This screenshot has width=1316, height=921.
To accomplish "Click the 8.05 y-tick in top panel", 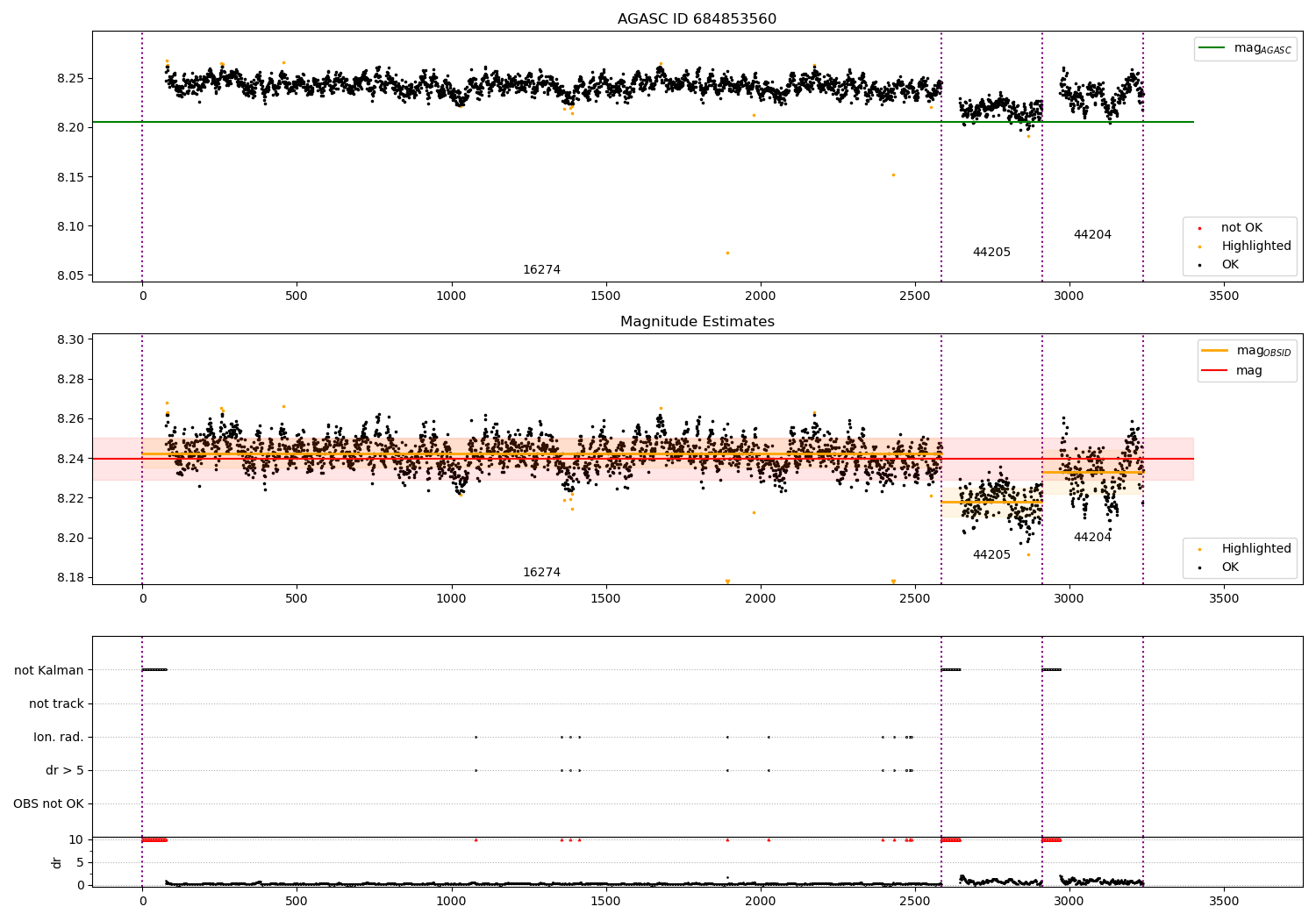I will (71, 275).
